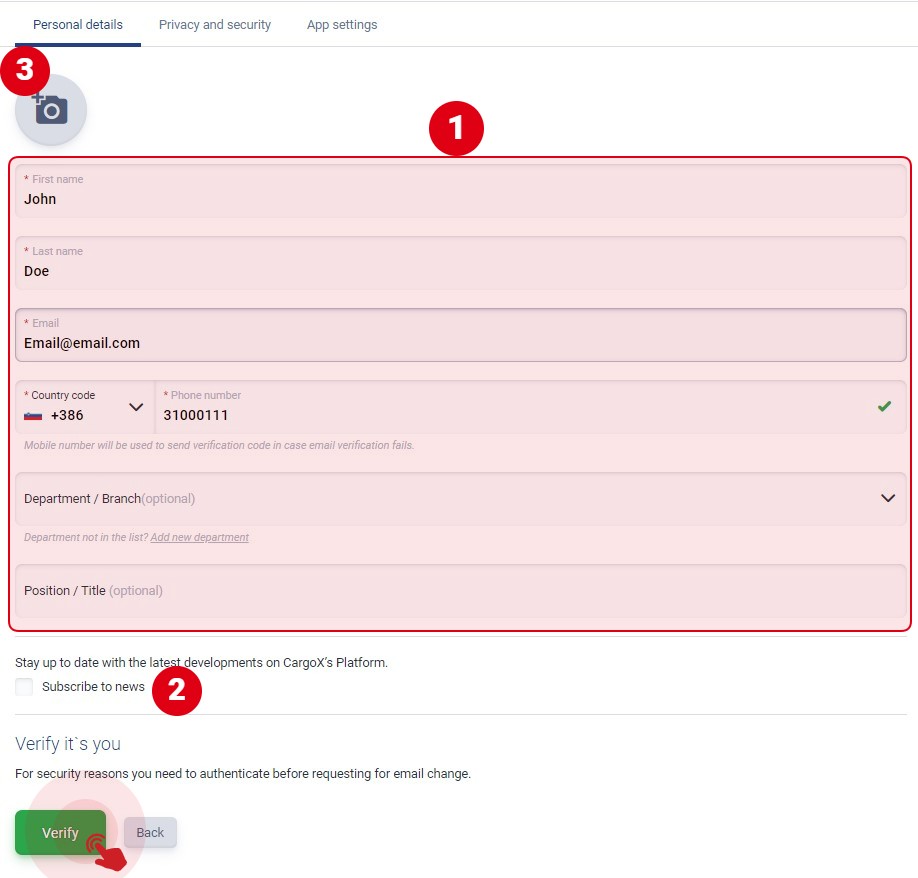Click the Back button
This screenshot has width=918, height=878.
point(150,832)
